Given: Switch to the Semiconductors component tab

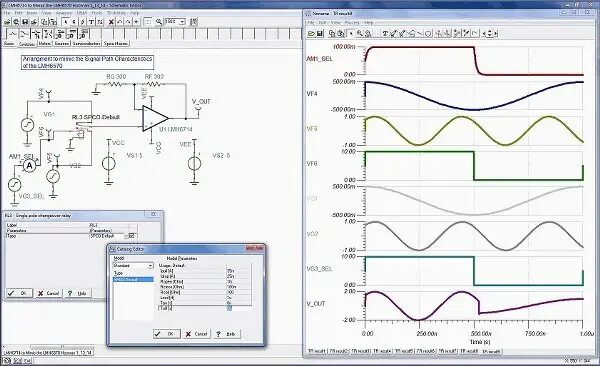Looking at the screenshot, I should 86,44.
